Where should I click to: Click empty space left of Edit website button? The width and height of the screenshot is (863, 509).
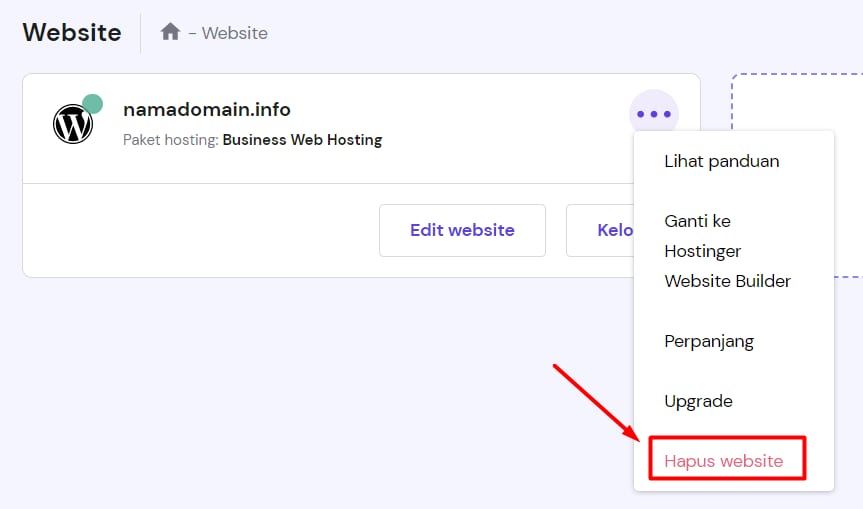pyautogui.click(x=200, y=230)
